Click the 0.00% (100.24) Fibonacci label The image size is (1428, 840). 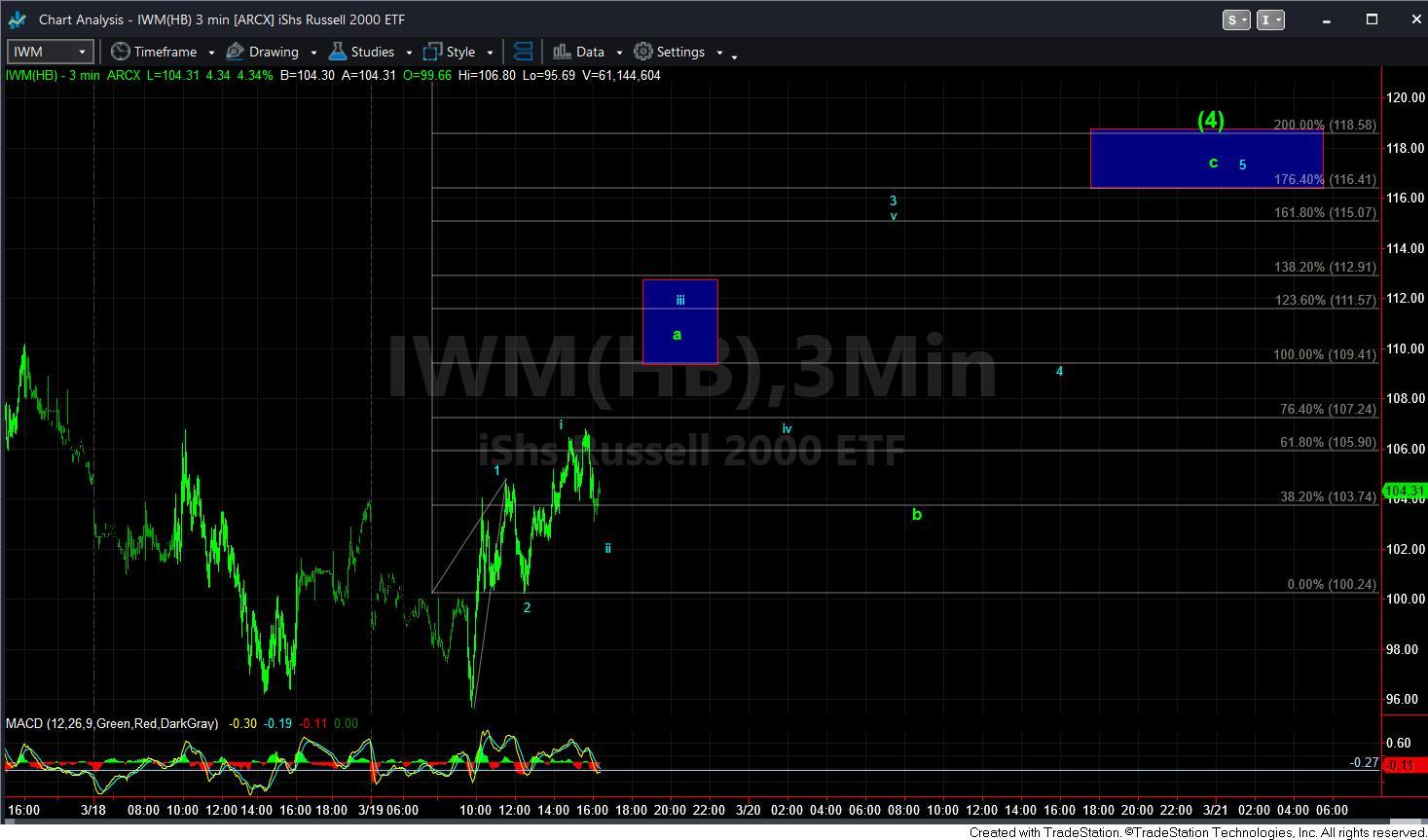click(1332, 585)
